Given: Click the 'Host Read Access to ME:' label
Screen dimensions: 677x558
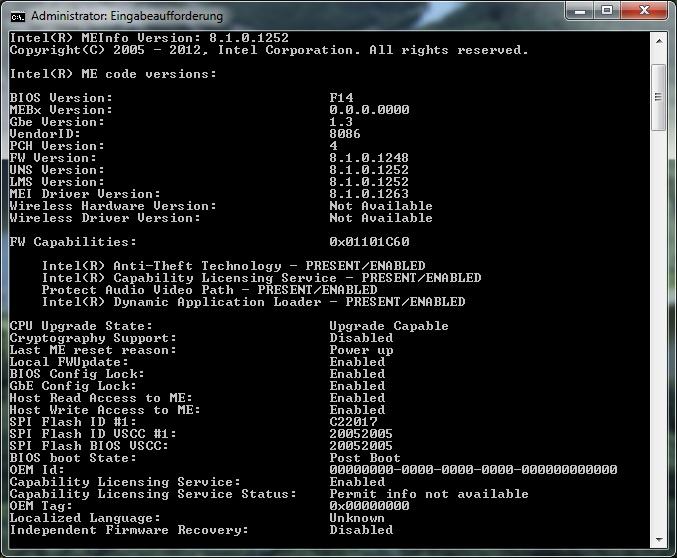Looking at the screenshot, I should coord(101,398).
